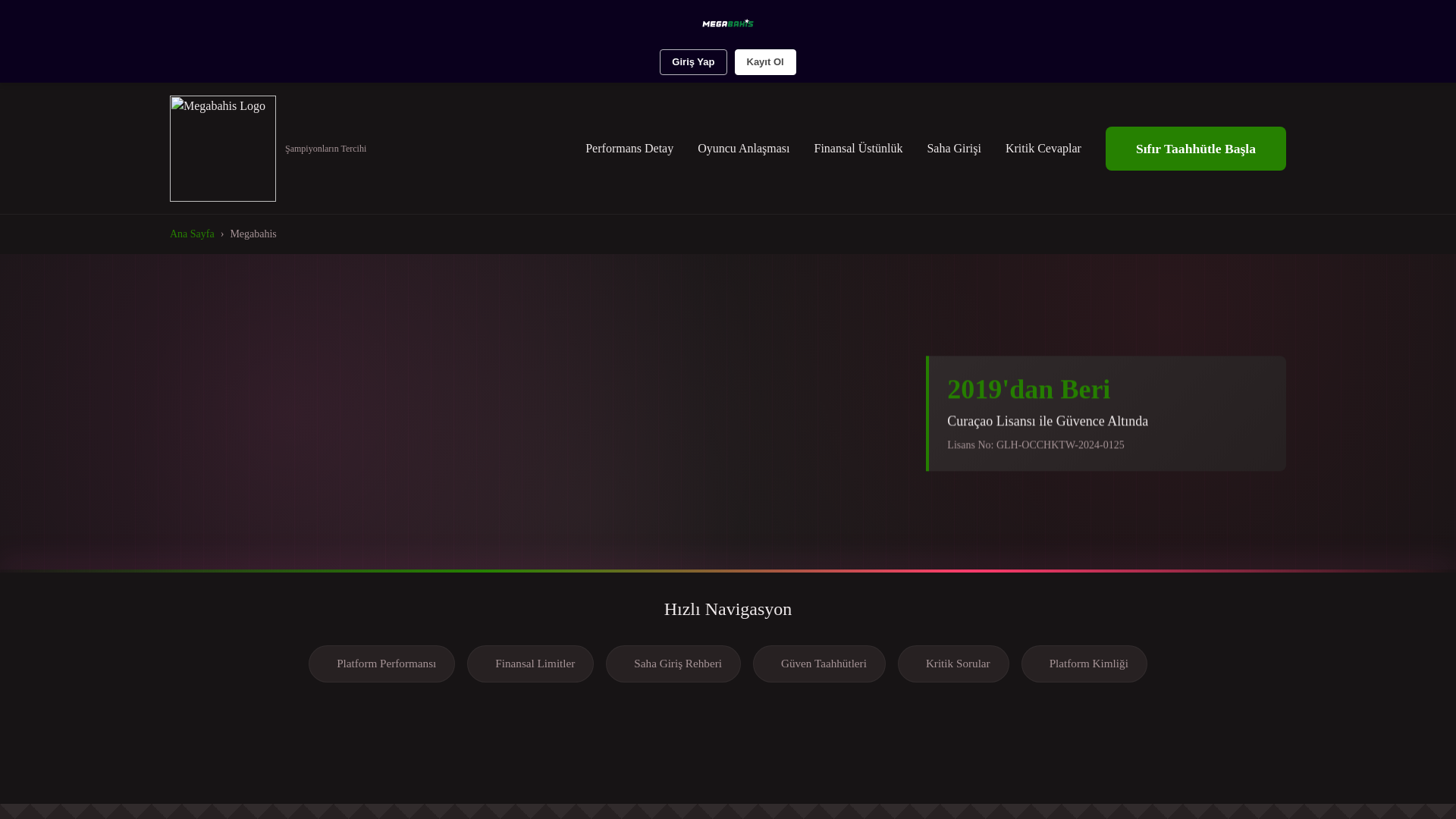Open the Platform Kimliği quick link
Screen dimensions: 1456x819
1084,664
